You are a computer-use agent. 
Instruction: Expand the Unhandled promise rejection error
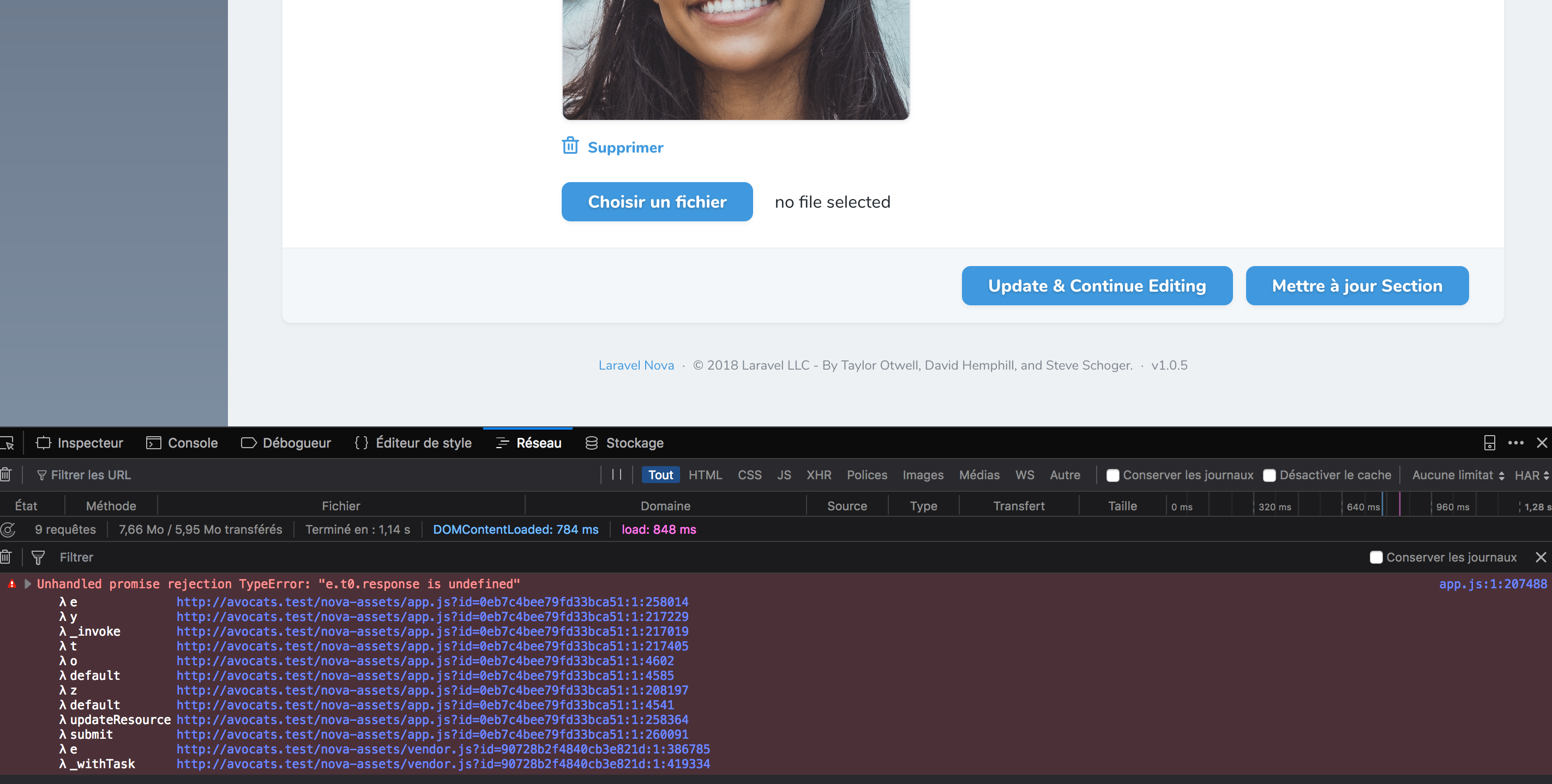28,584
